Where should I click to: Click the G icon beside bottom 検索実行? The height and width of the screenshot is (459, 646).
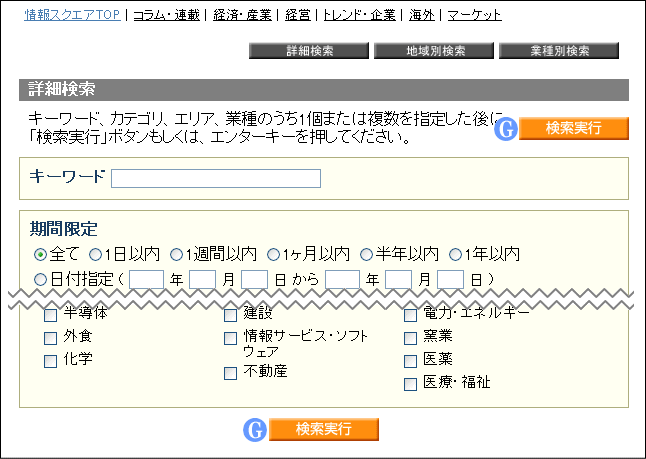tap(255, 430)
